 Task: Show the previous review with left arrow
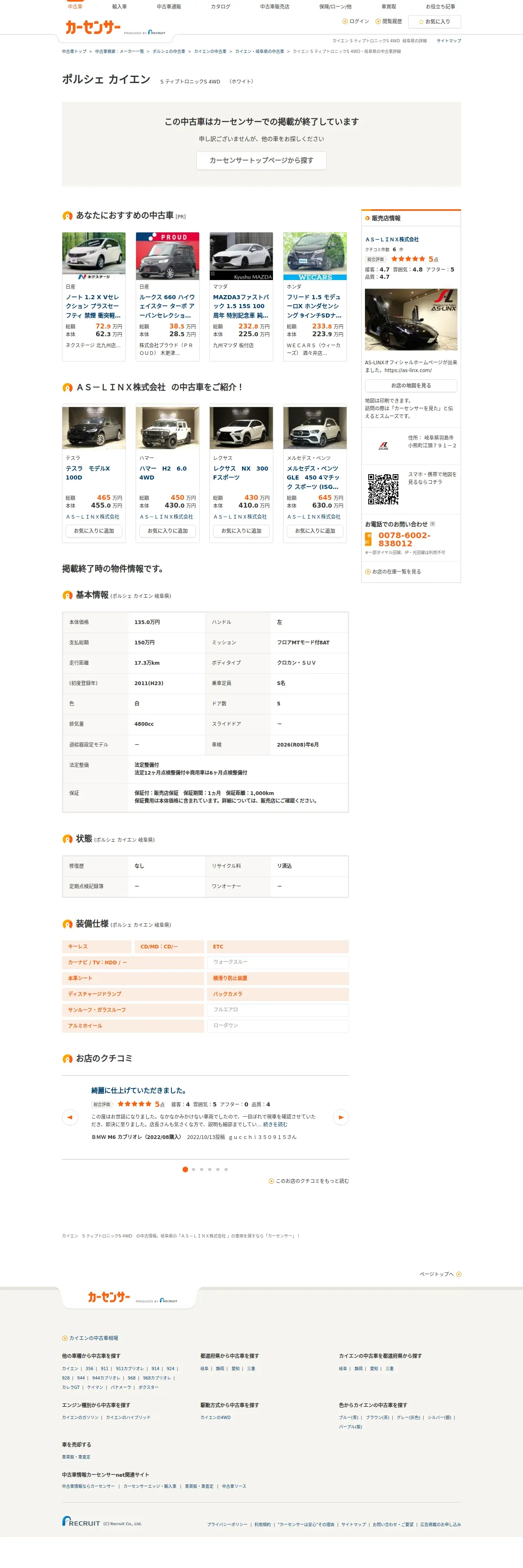70,1117
